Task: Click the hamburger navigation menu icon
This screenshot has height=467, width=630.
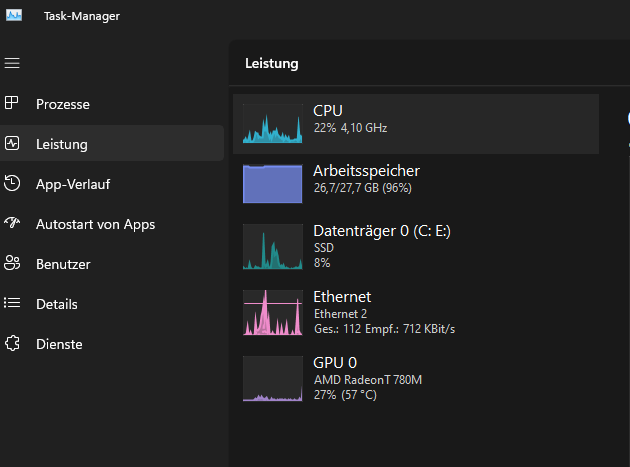Action: 12,63
